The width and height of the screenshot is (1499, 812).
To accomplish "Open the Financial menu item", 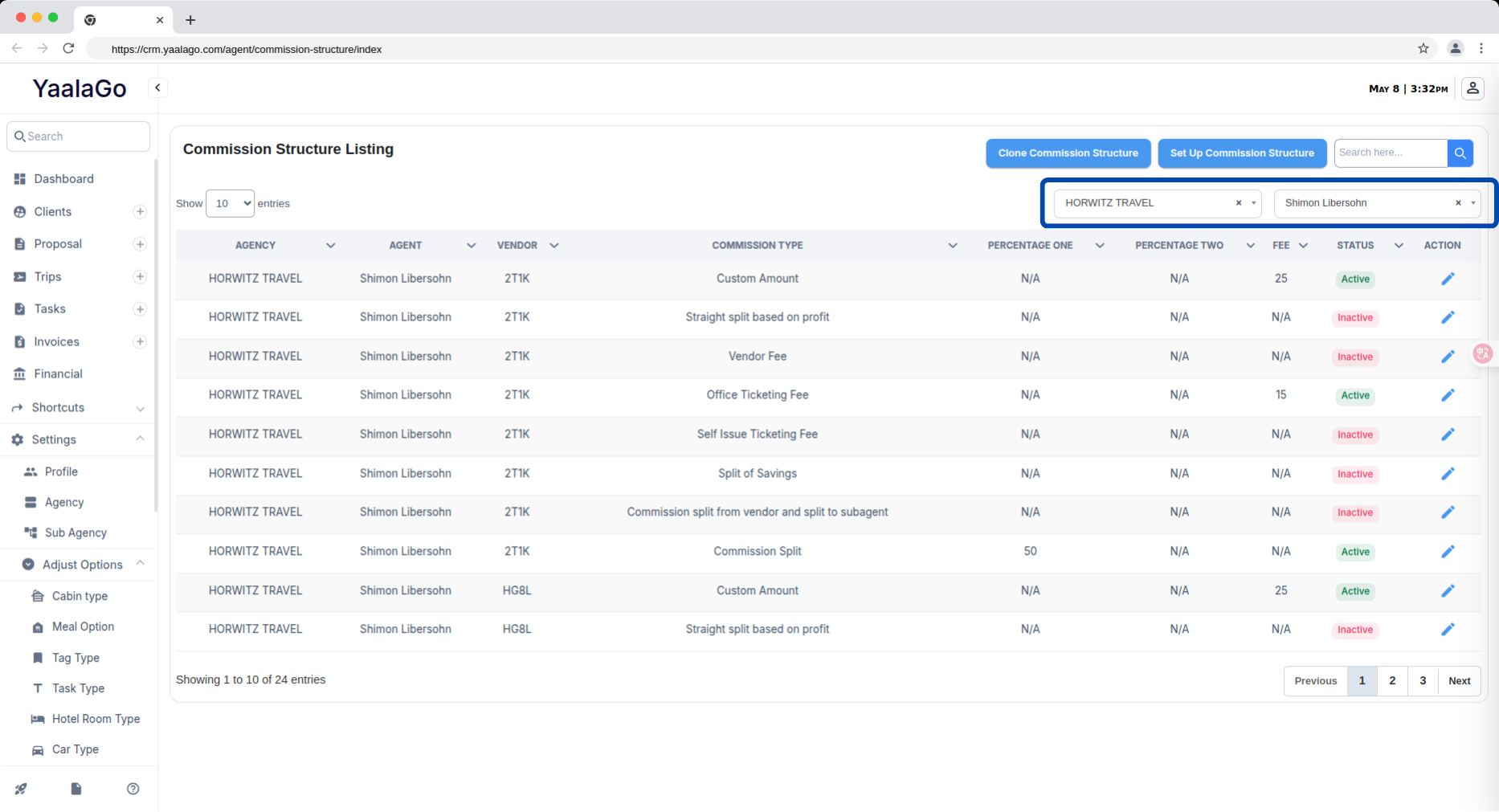I will 58,374.
